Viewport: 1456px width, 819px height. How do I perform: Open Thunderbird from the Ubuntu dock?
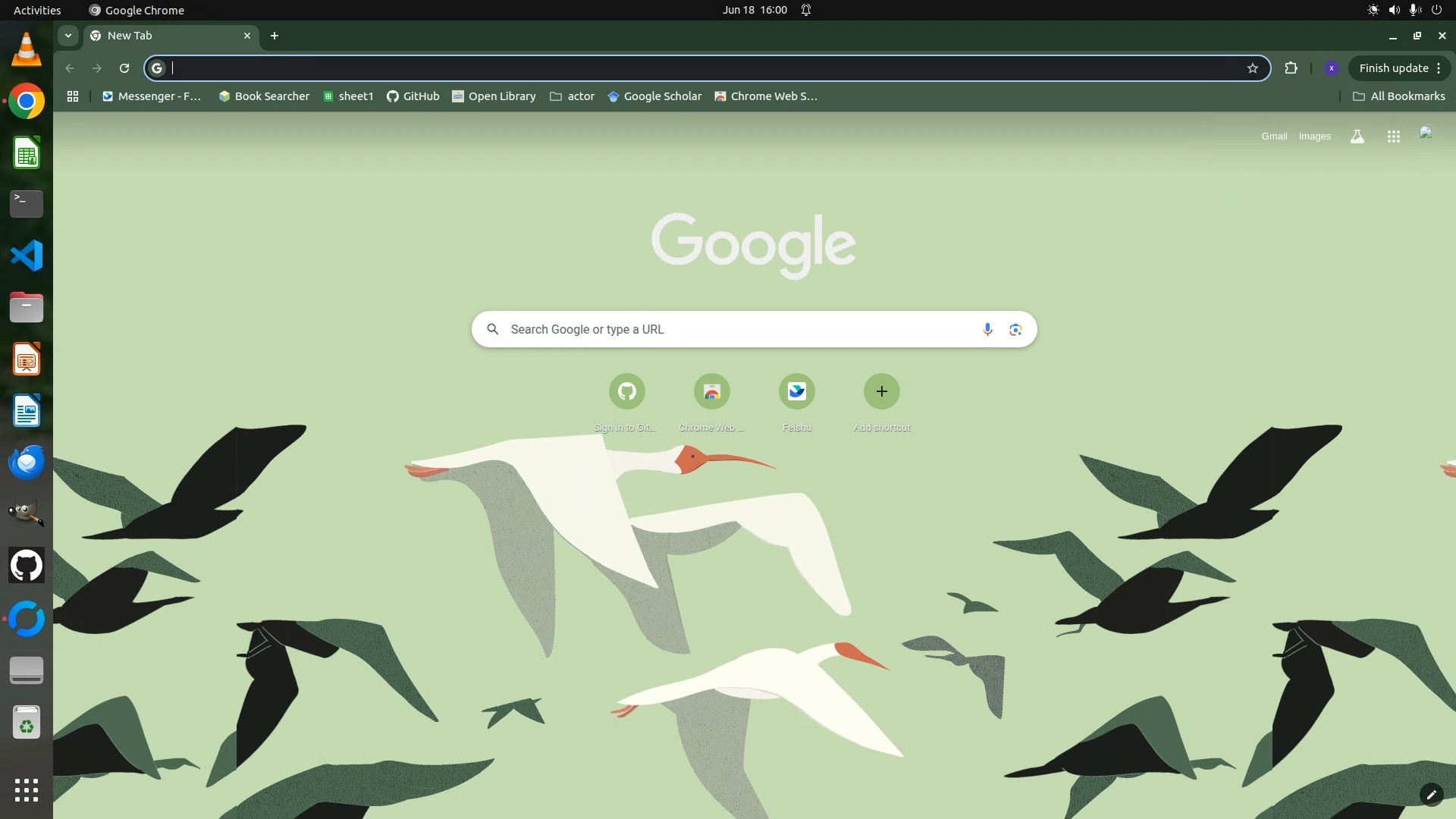coord(27,462)
